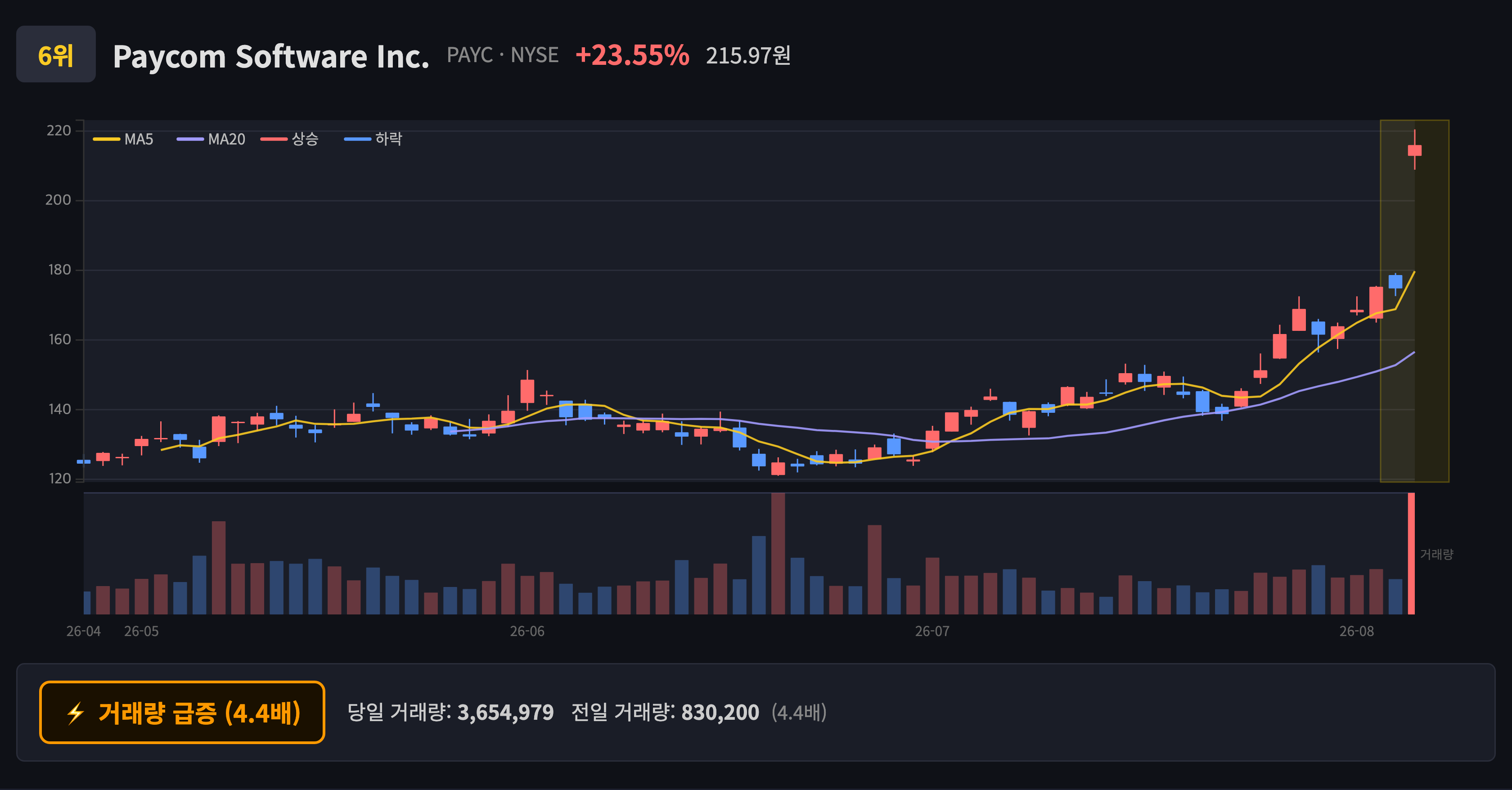Click the 160 y-axis price label

(59, 340)
